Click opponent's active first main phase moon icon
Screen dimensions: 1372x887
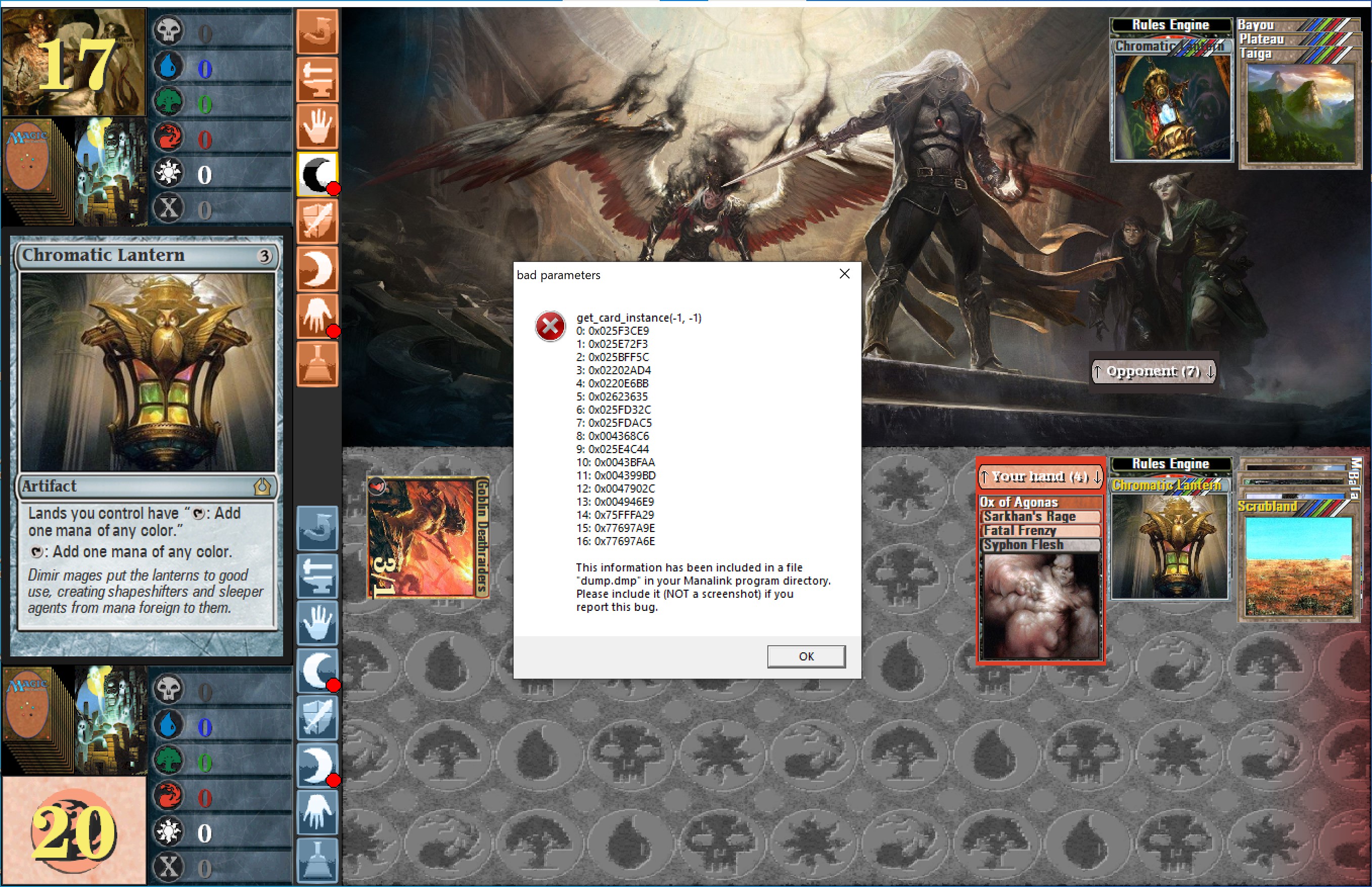(317, 173)
